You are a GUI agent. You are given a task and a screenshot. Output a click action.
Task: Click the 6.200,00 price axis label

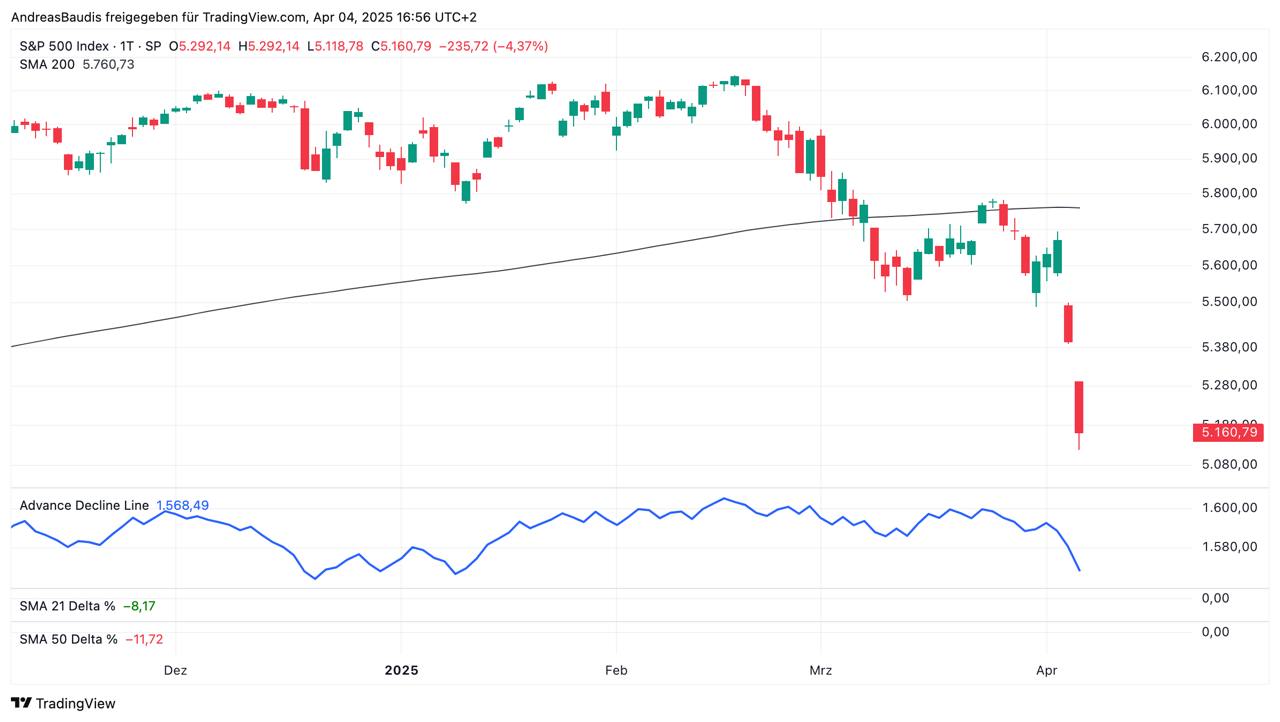pyautogui.click(x=1229, y=58)
